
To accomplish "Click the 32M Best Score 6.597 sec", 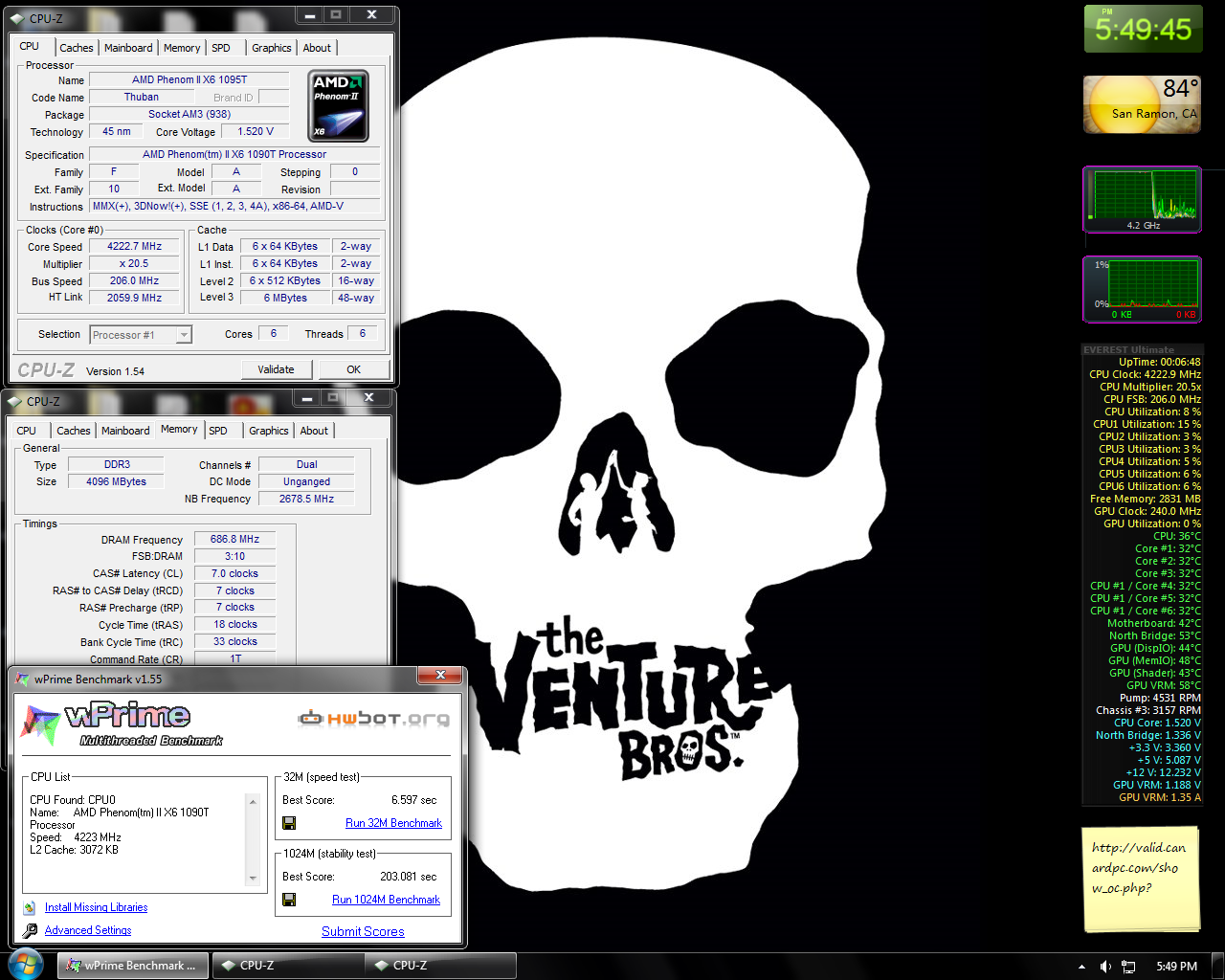I will pyautogui.click(x=413, y=800).
